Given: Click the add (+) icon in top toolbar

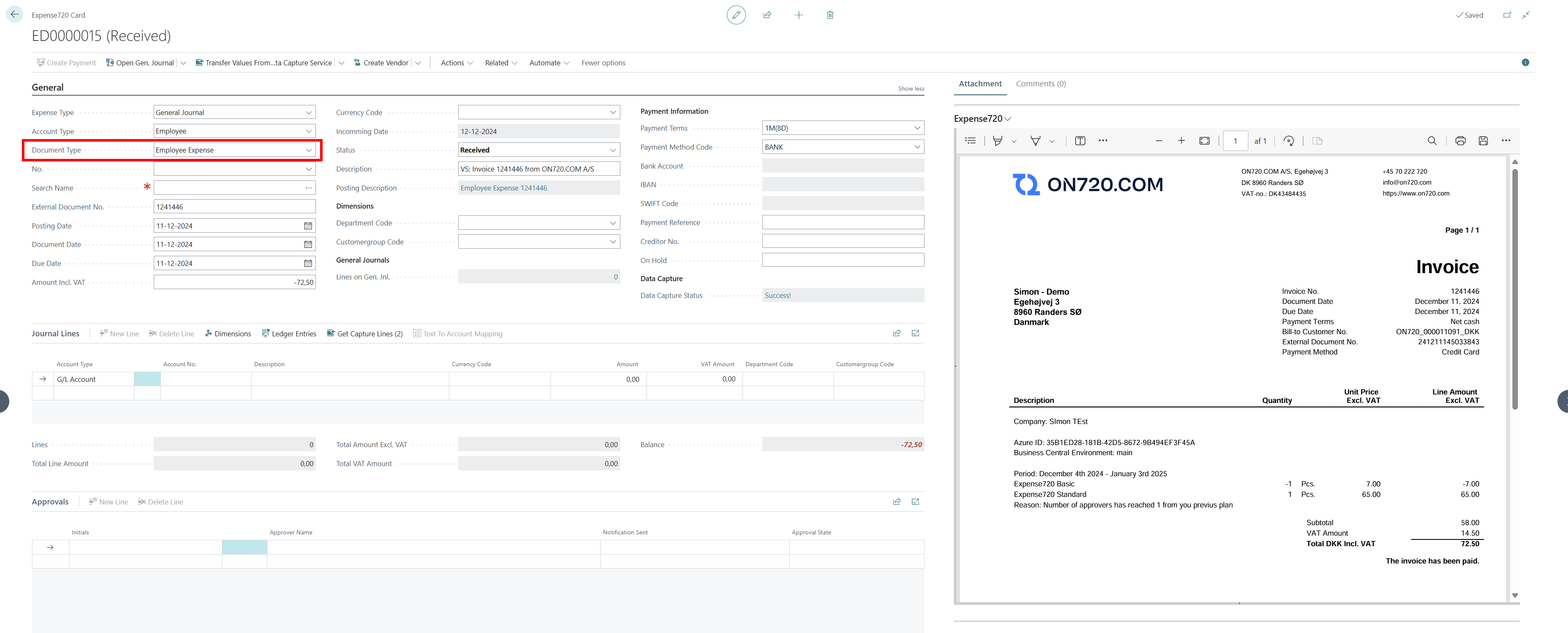Looking at the screenshot, I should [800, 15].
